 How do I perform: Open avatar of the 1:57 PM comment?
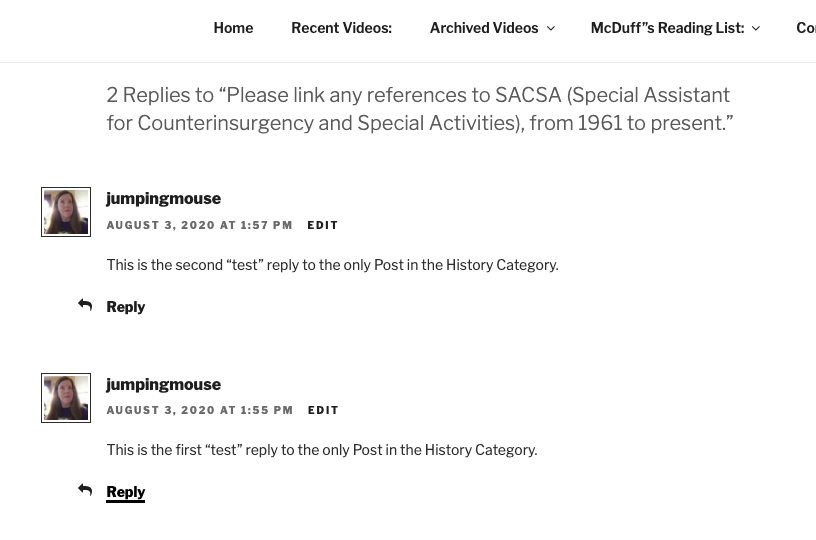[x=66, y=212]
